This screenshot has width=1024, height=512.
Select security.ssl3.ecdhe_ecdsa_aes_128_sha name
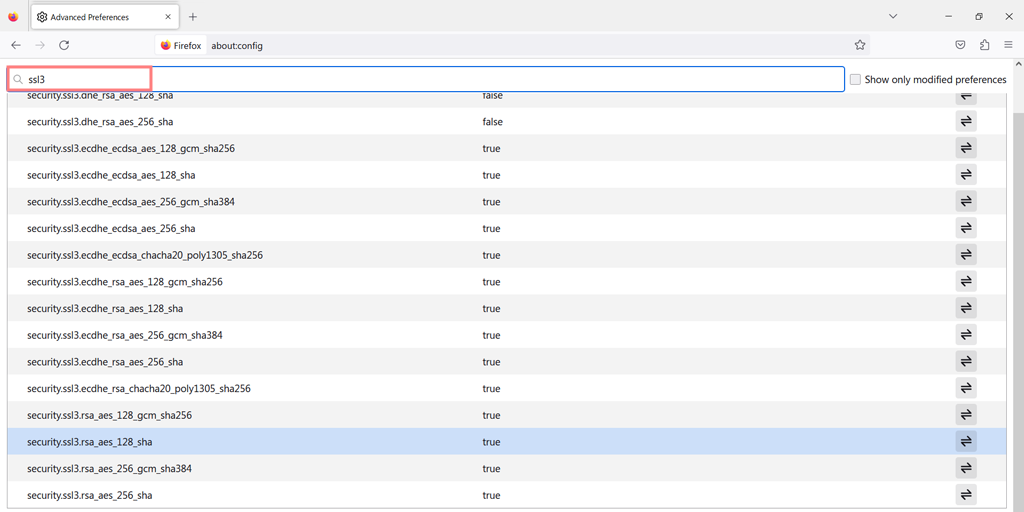click(111, 175)
